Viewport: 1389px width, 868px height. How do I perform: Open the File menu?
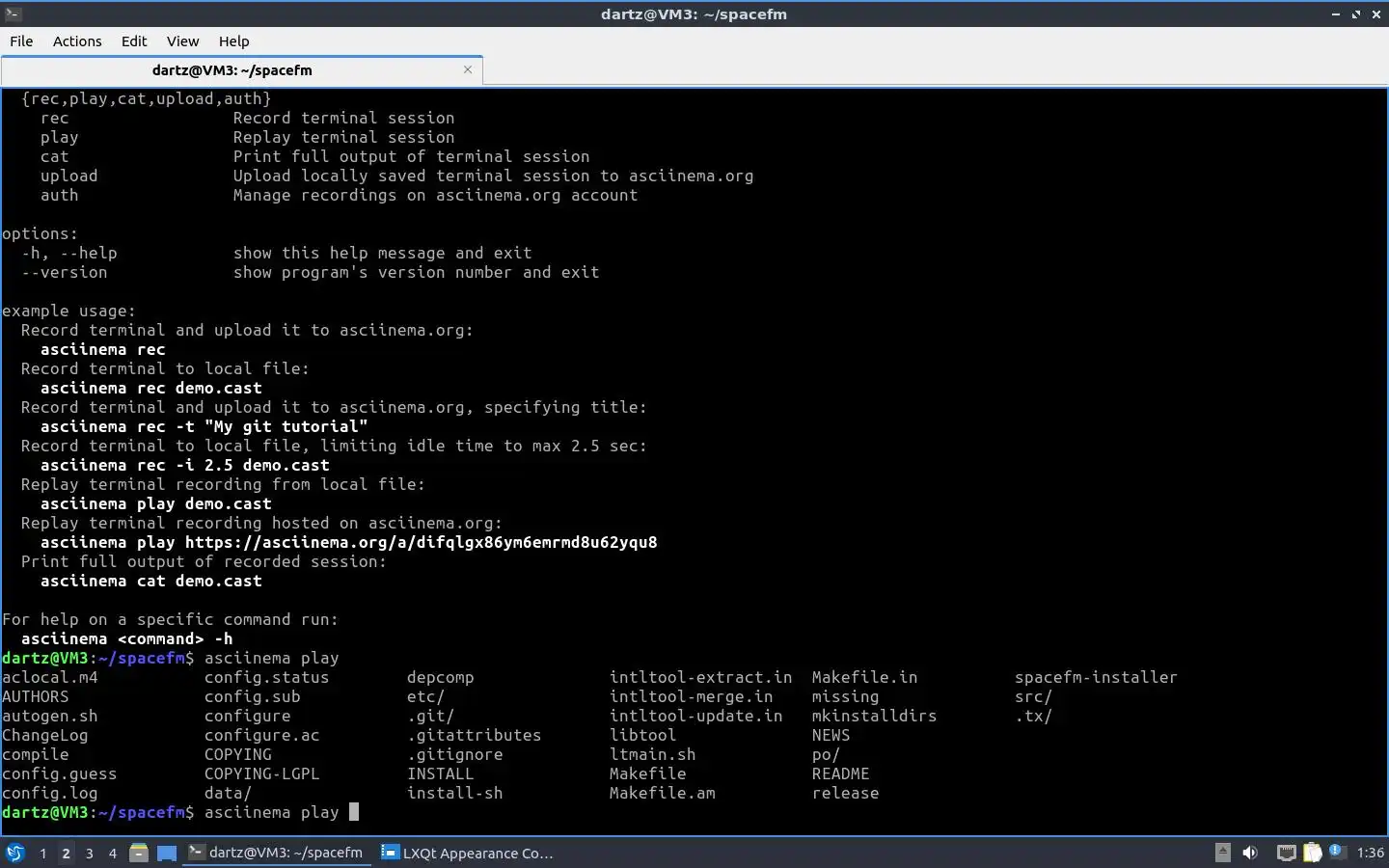[x=21, y=41]
